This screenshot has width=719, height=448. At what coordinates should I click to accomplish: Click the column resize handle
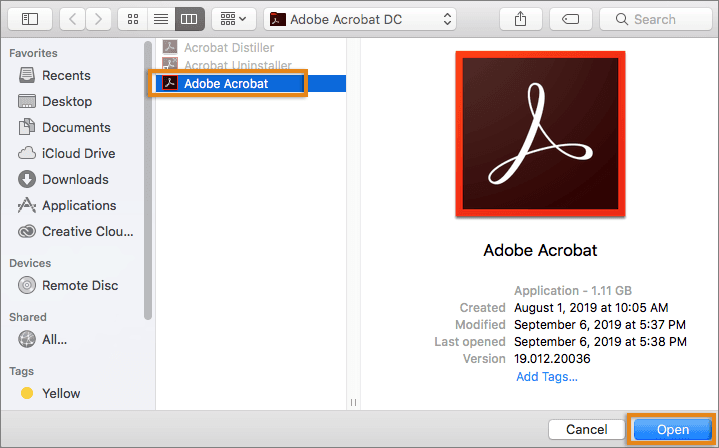[x=353, y=402]
